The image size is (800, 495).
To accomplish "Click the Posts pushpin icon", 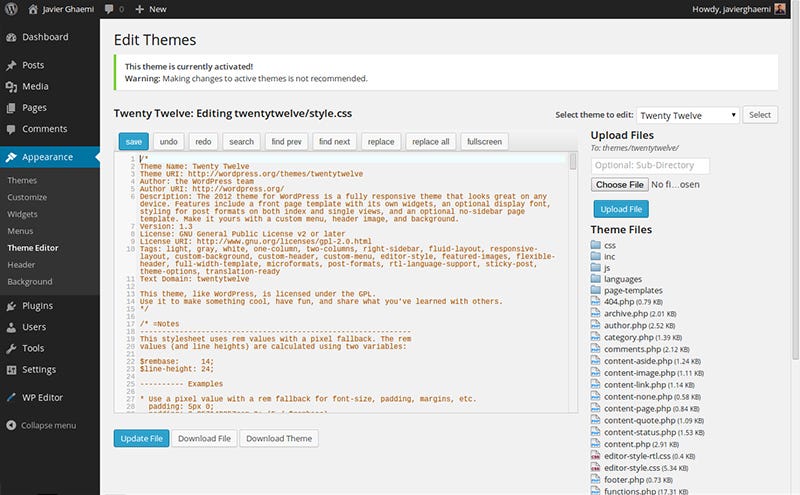I will click(11, 65).
